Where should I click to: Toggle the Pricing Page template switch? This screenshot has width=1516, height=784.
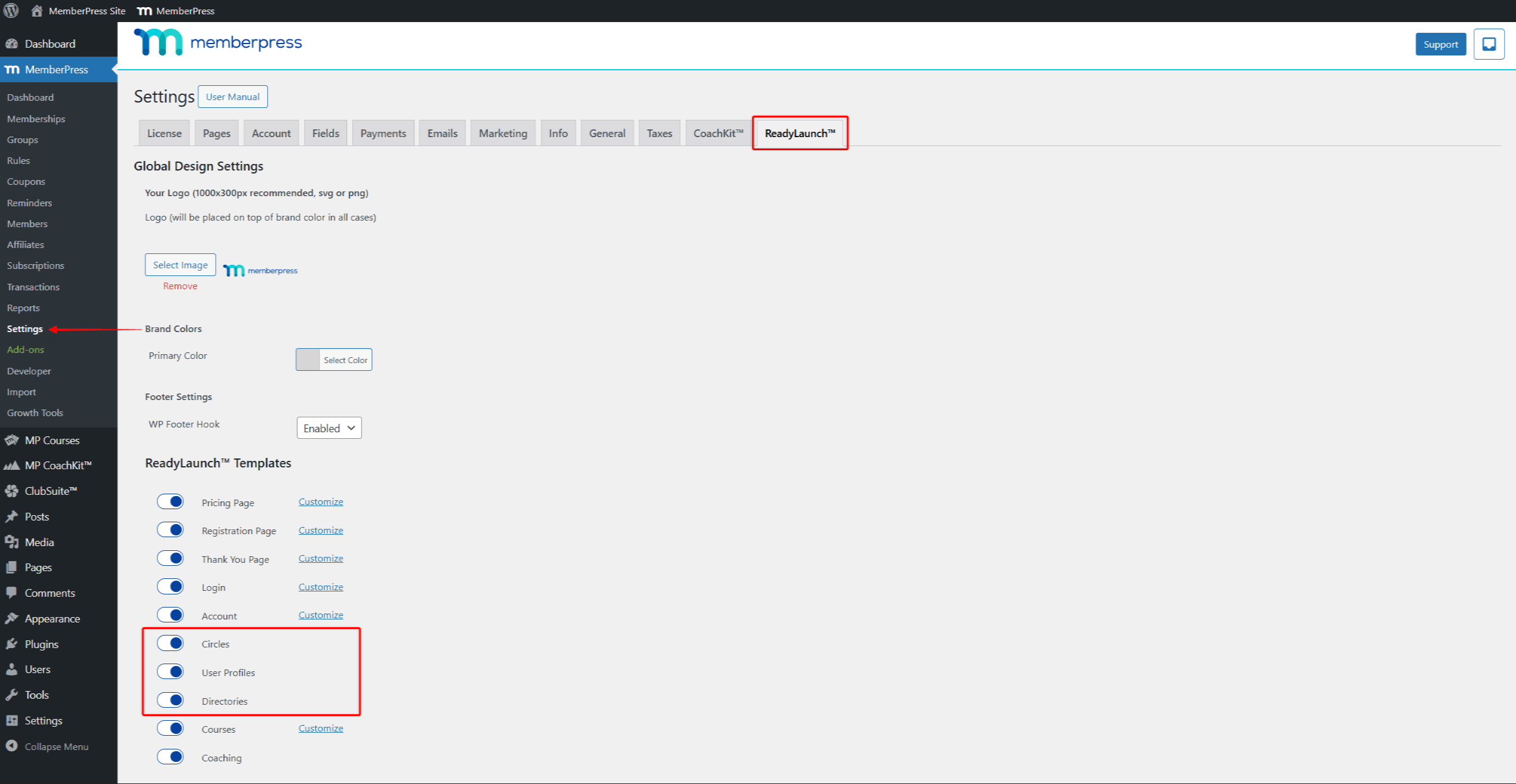click(171, 502)
